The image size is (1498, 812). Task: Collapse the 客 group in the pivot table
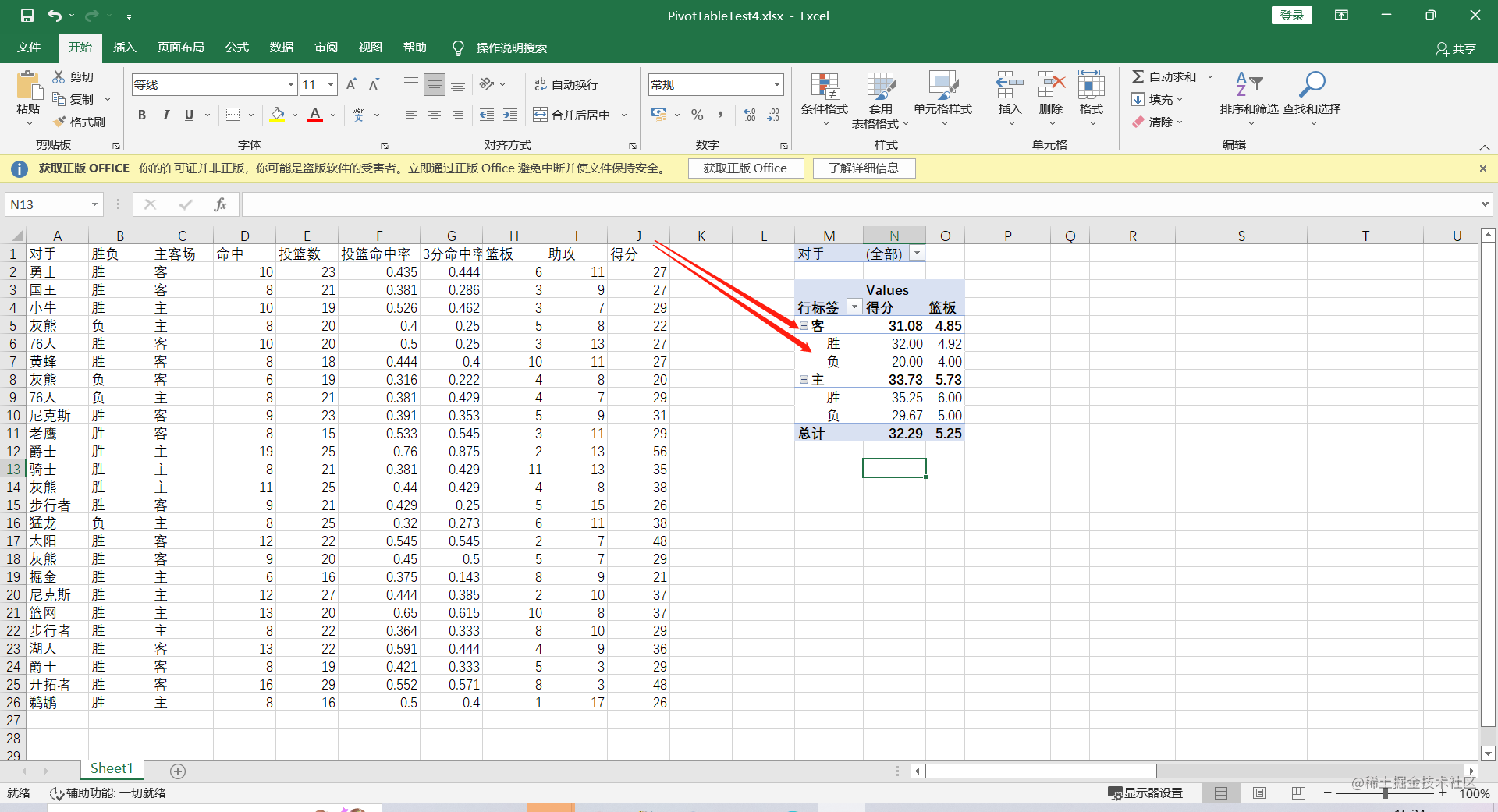[804, 325]
